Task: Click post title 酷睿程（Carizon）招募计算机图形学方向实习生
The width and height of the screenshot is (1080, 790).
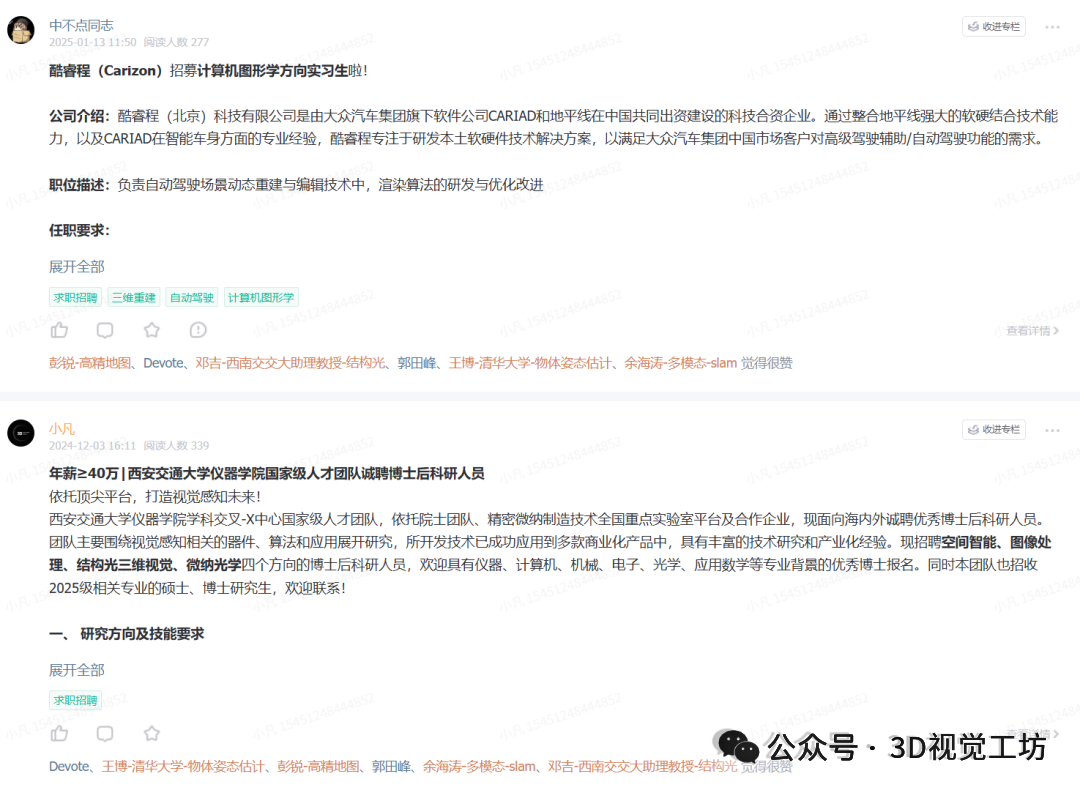Action: point(209,71)
